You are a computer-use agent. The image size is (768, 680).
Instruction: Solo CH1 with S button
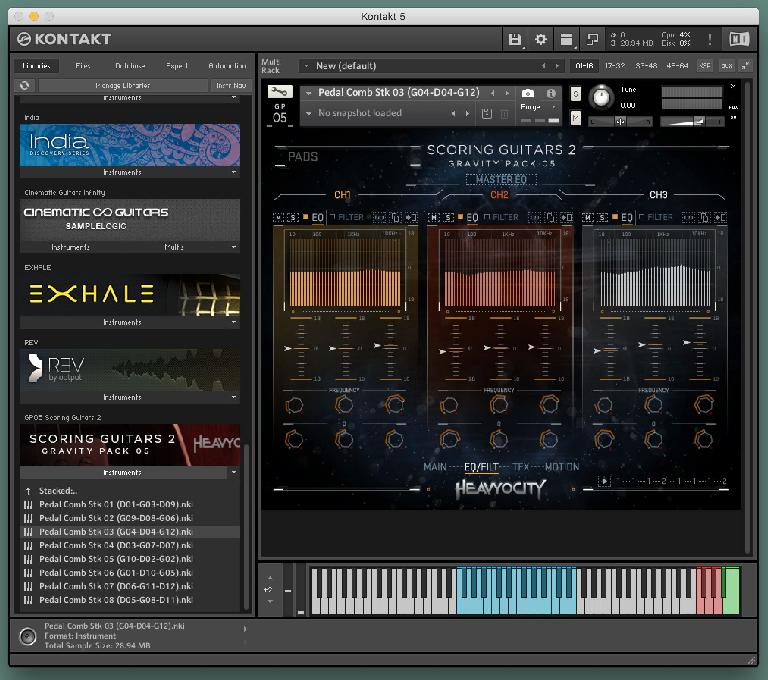pyautogui.click(x=293, y=217)
